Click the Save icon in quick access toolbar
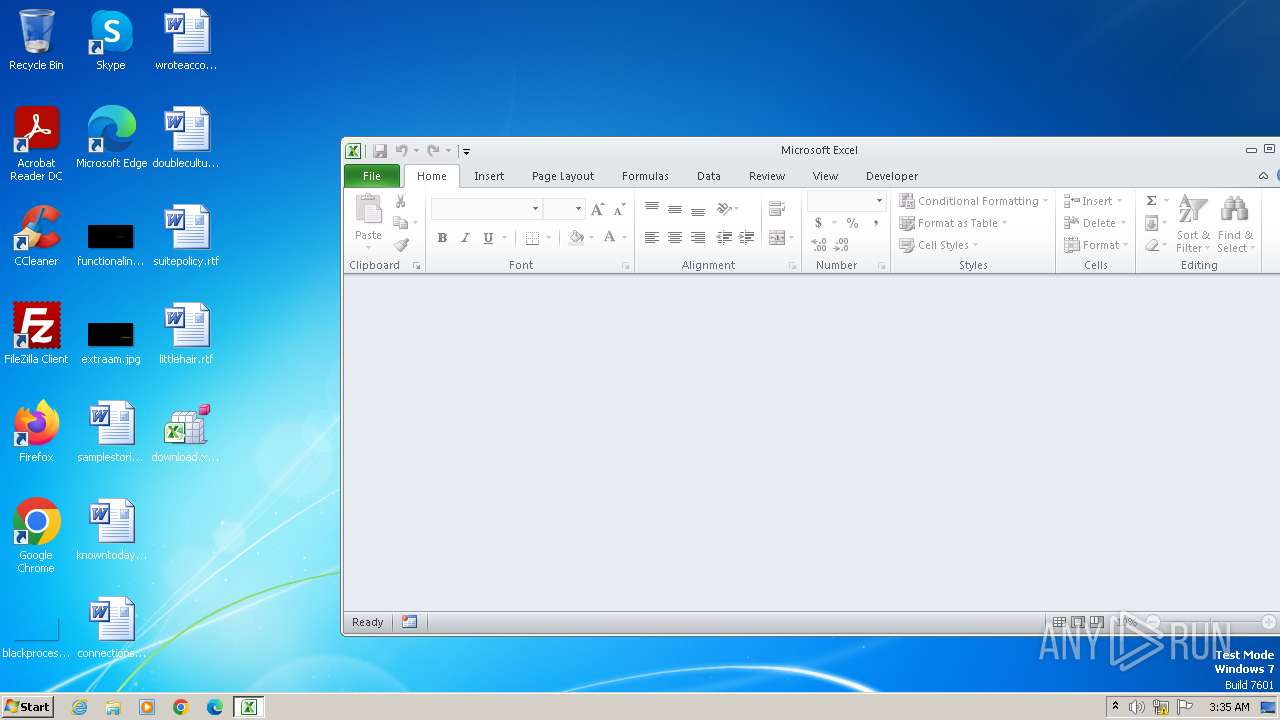The image size is (1280, 720). (x=380, y=151)
